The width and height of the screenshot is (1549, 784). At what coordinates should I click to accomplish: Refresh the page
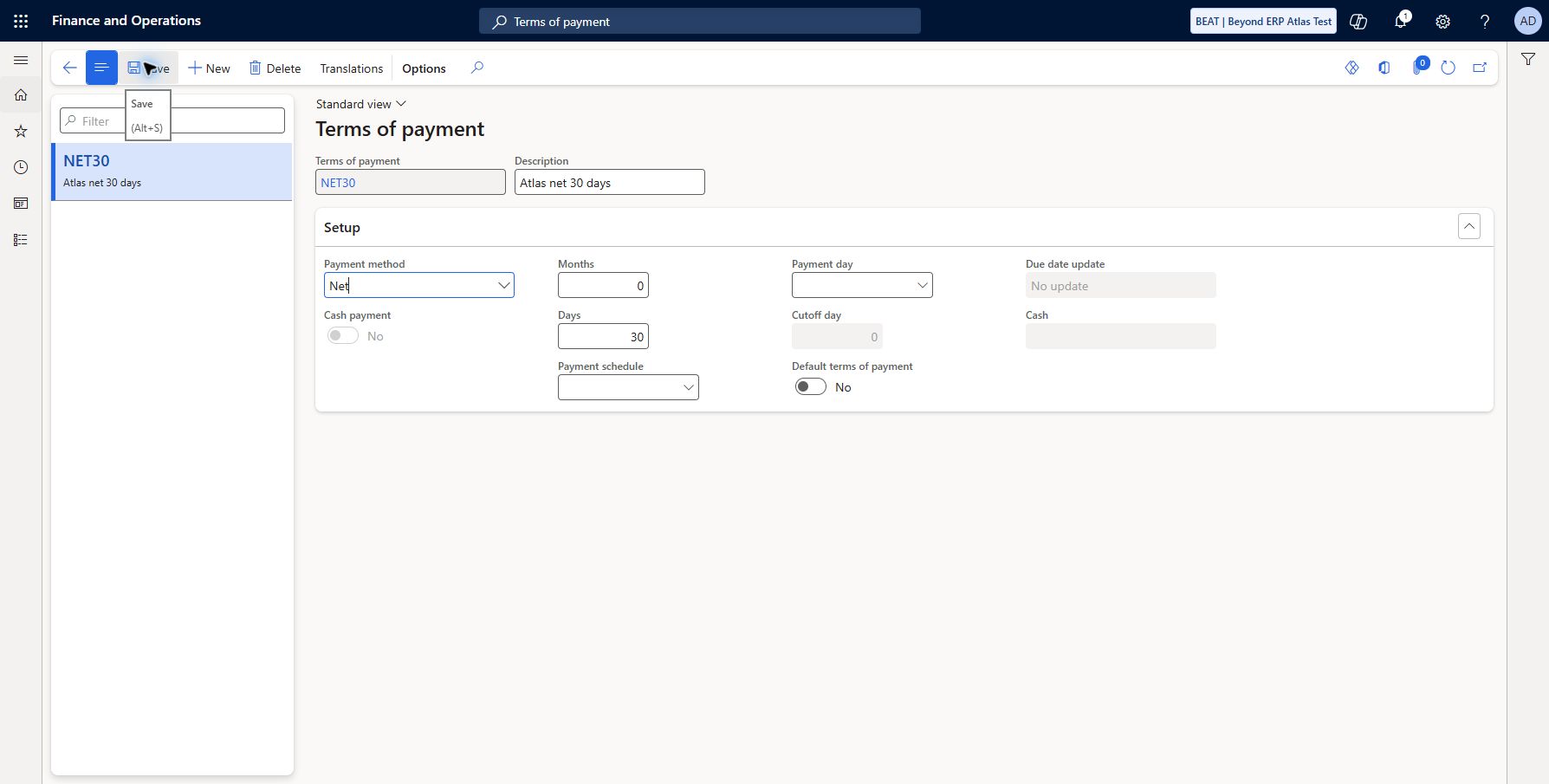coord(1449,68)
